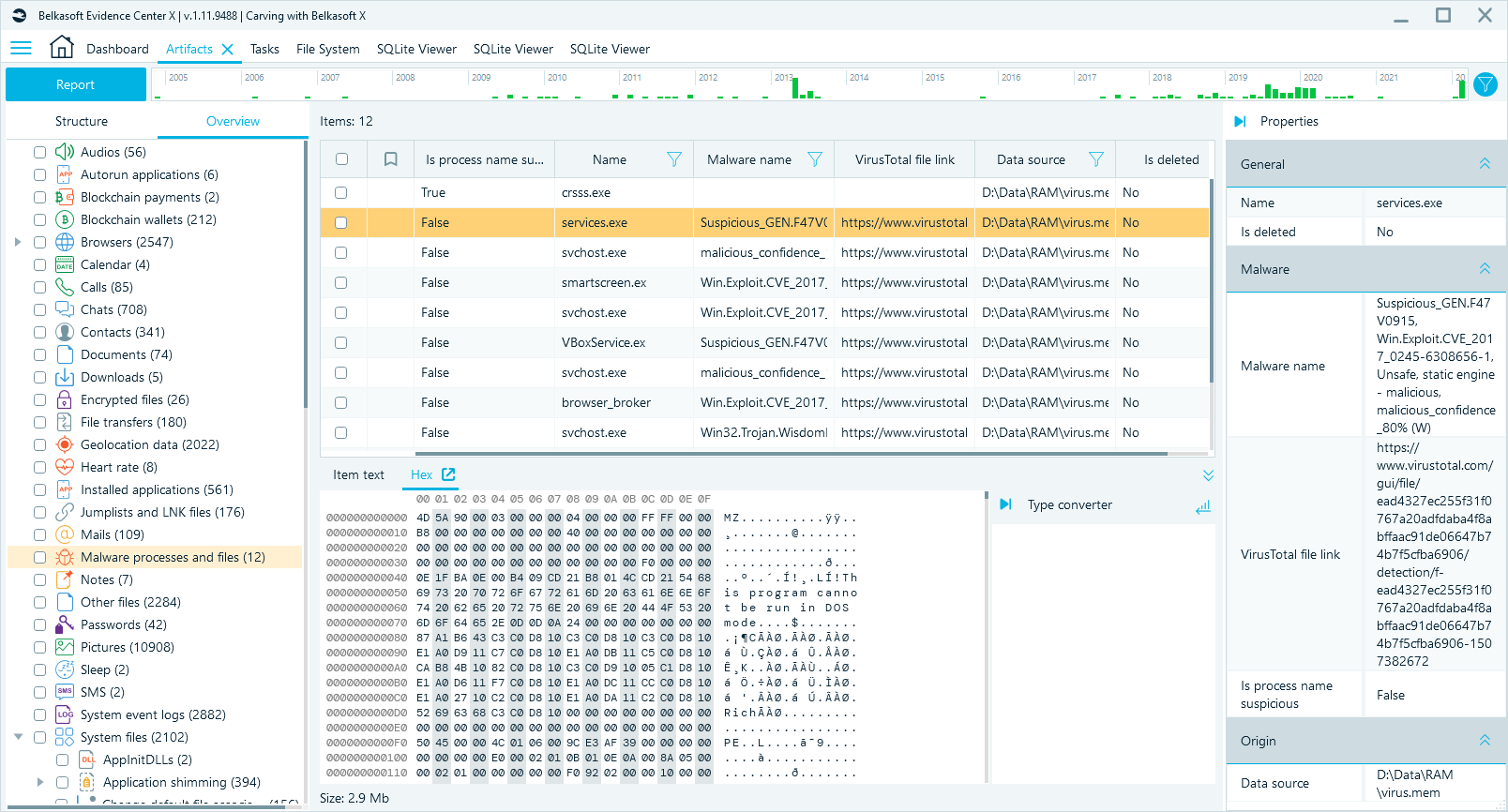Image resolution: width=1508 pixels, height=812 pixels.
Task: Check the Malware processes and files checkbox
Action: 39,557
